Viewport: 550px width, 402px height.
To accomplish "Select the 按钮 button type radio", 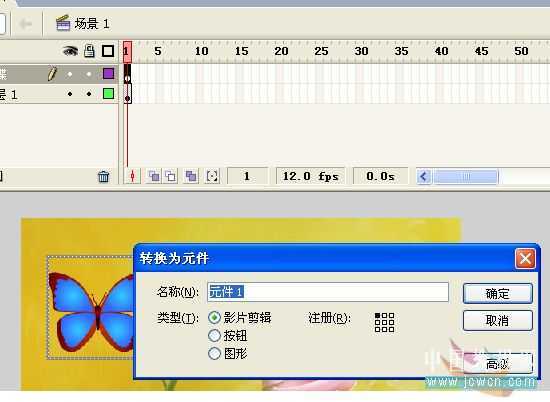I will click(x=214, y=336).
